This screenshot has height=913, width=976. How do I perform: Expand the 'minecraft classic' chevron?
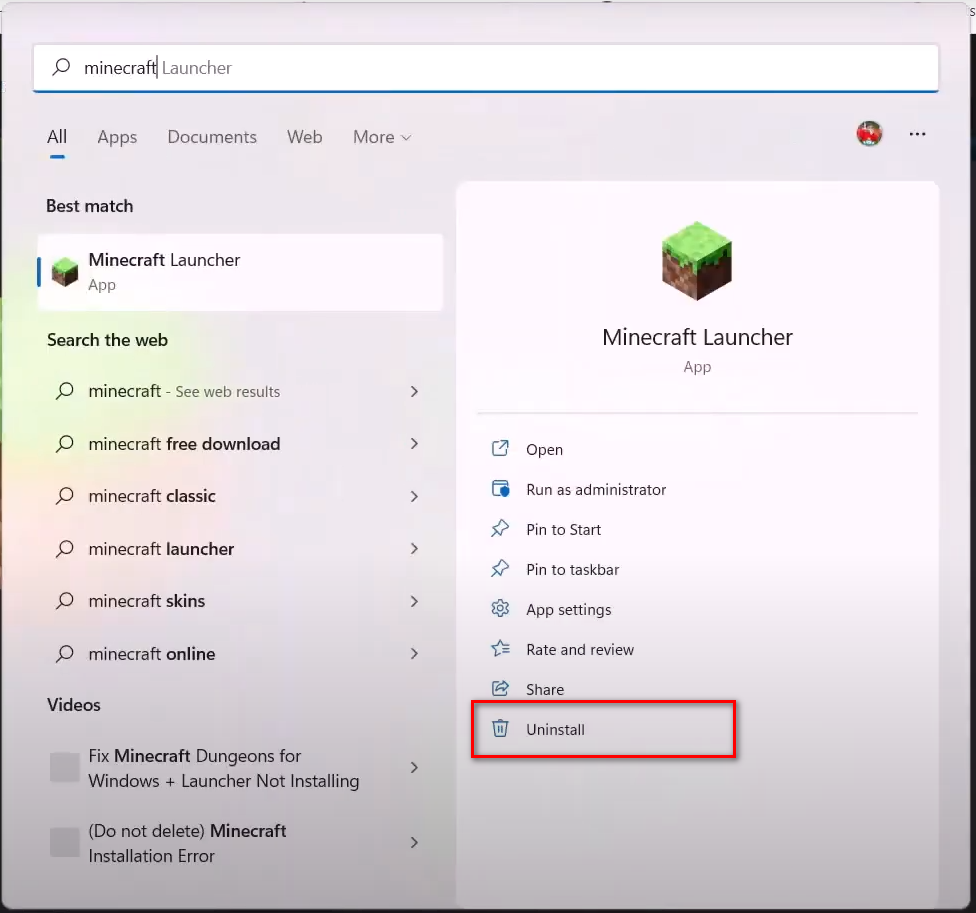pos(415,497)
